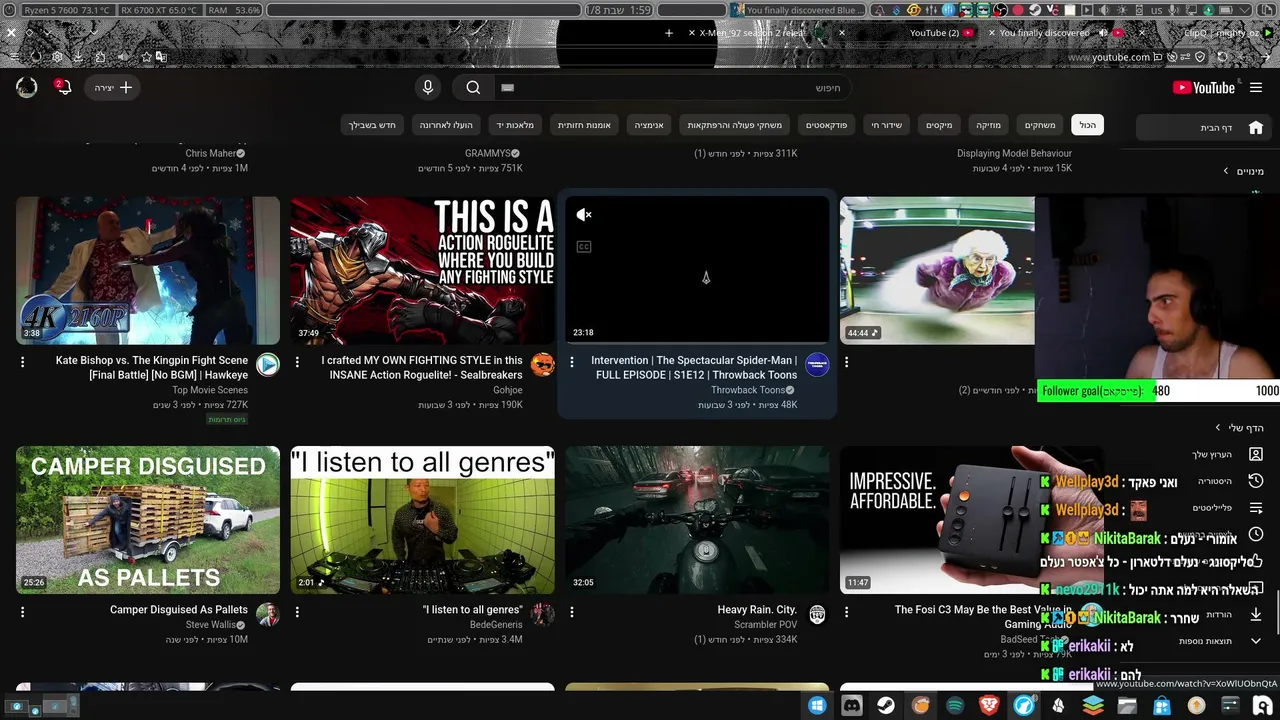This screenshot has height=720, width=1280.
Task: Select the 'אנימציה' filter chip
Action: pyautogui.click(x=650, y=125)
